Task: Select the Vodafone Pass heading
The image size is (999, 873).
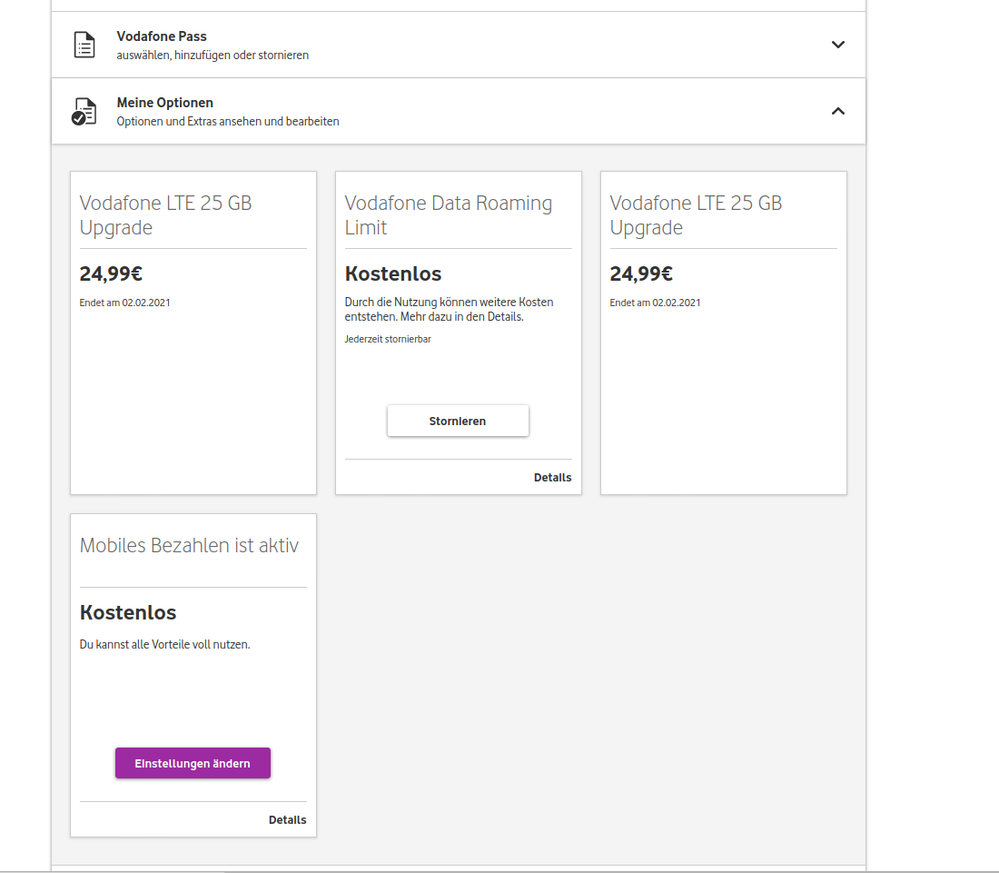Action: click(162, 37)
